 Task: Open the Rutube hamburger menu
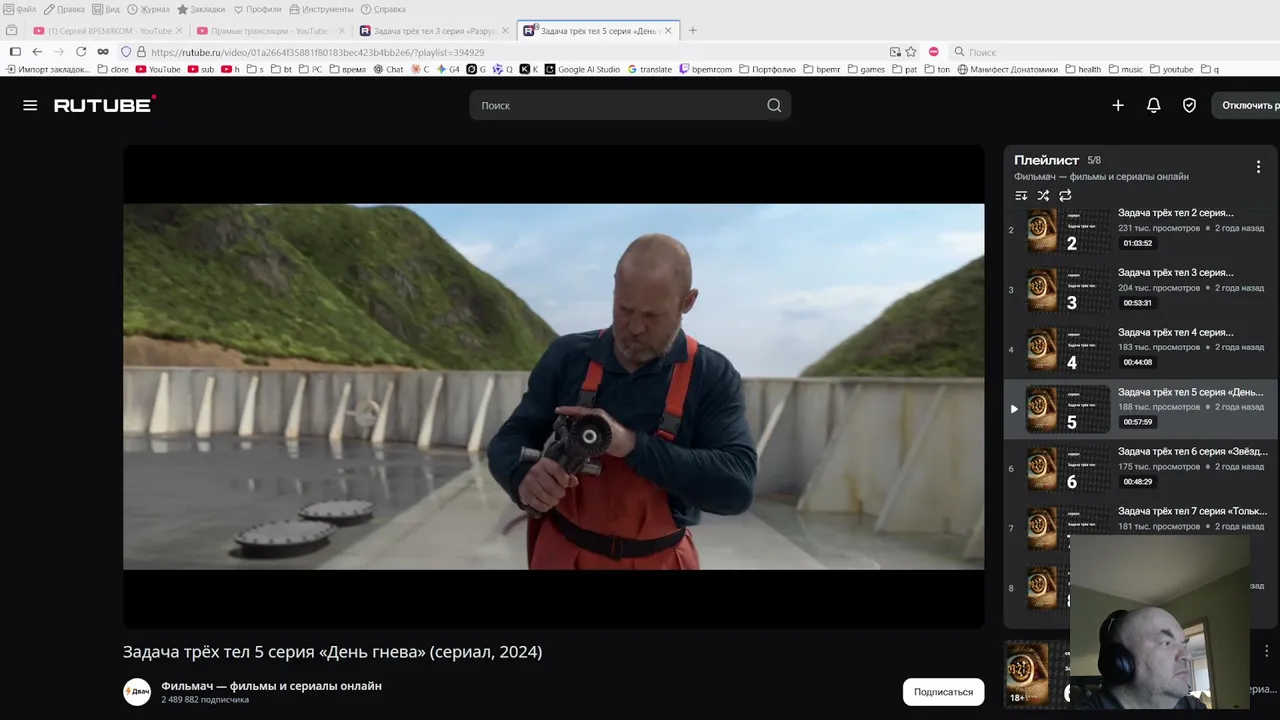30,105
